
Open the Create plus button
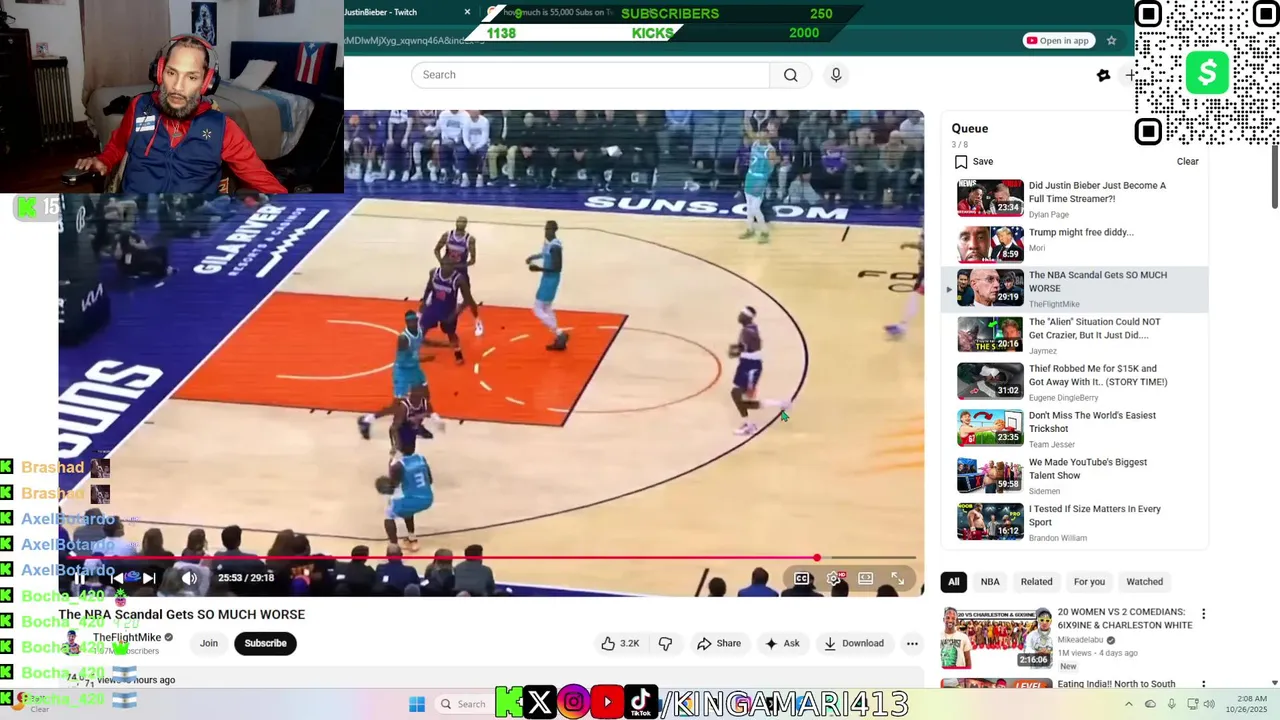1131,75
